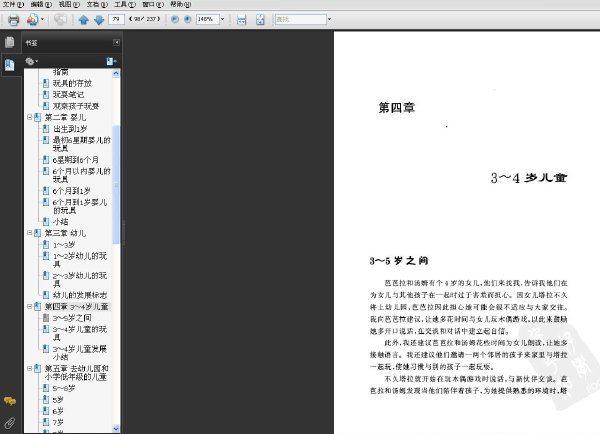Open the zoom level dropdown arrow
The height and width of the screenshot is (434, 600).
click(x=222, y=19)
